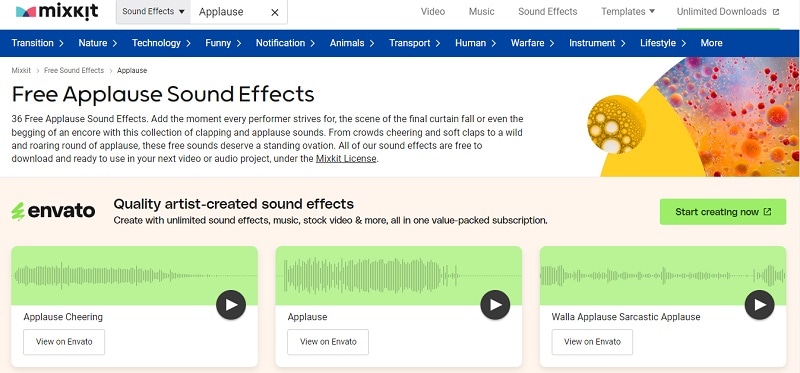The height and width of the screenshot is (373, 800).
Task: Clear the Applause search text with X
Action: [274, 12]
